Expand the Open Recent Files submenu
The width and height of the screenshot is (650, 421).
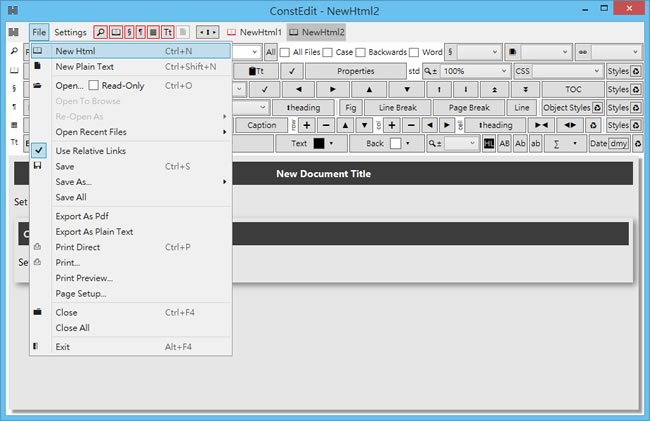tap(131, 132)
